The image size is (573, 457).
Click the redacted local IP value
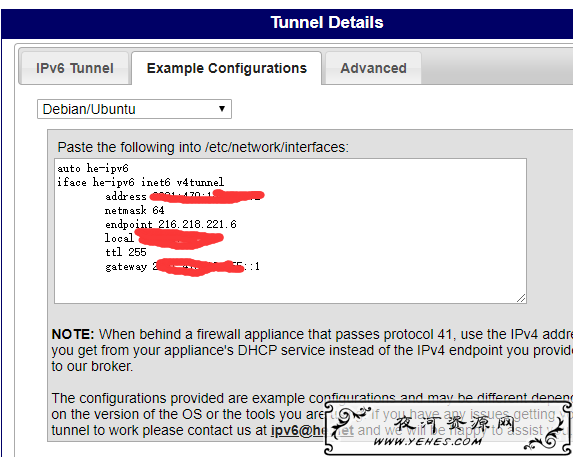pos(179,239)
